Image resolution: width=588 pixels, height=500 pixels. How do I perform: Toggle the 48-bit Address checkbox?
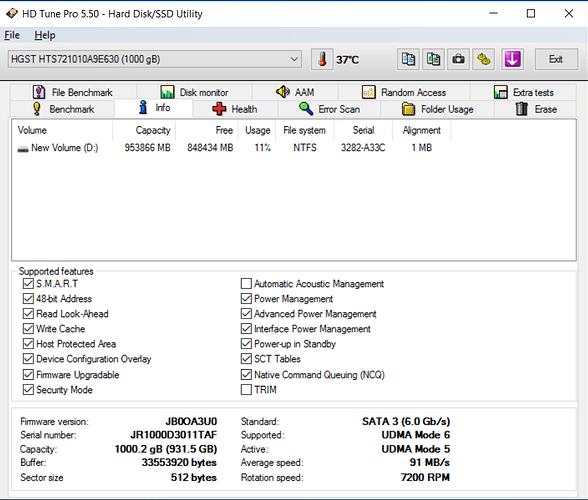point(28,299)
